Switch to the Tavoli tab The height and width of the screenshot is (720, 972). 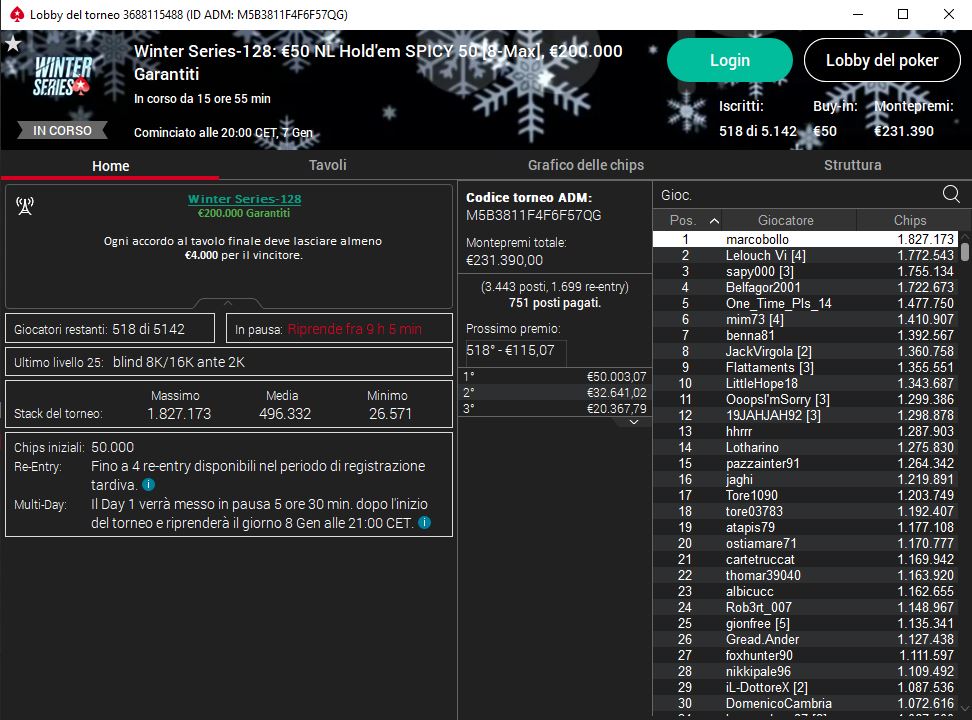click(x=328, y=165)
